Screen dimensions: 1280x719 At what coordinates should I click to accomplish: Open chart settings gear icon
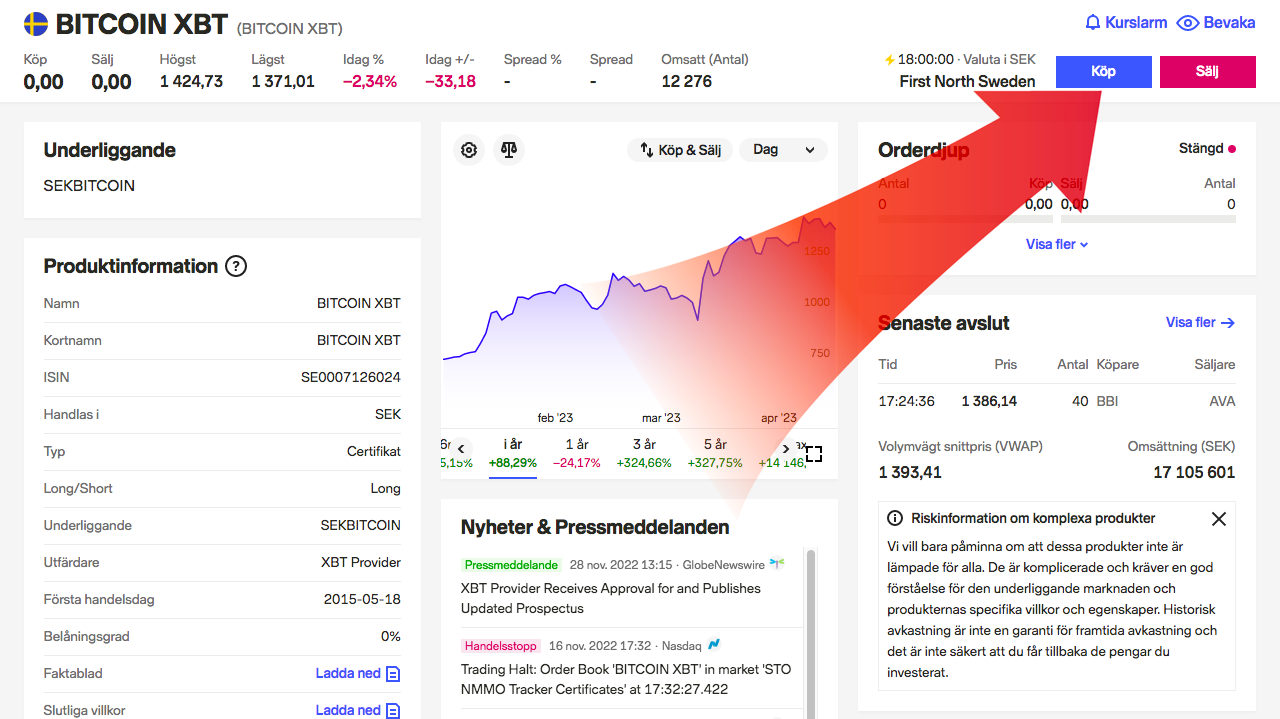point(469,150)
